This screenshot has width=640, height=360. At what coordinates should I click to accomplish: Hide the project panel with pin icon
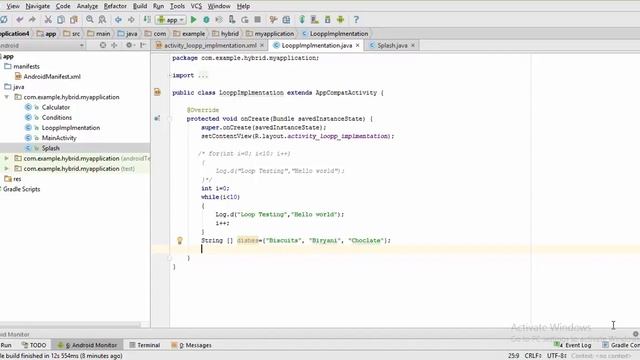143,45
